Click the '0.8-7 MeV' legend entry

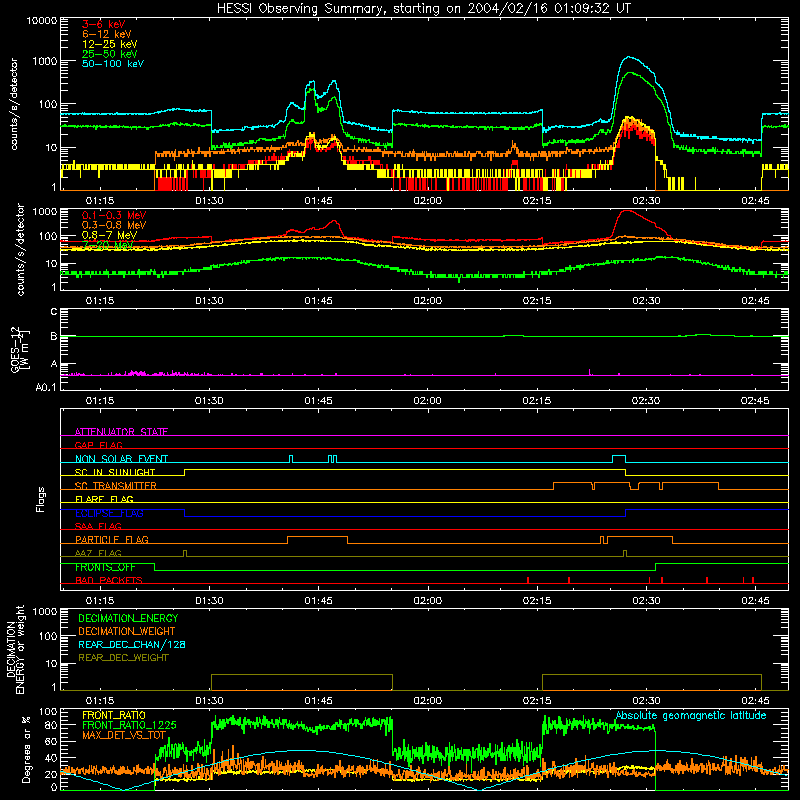click(109, 235)
